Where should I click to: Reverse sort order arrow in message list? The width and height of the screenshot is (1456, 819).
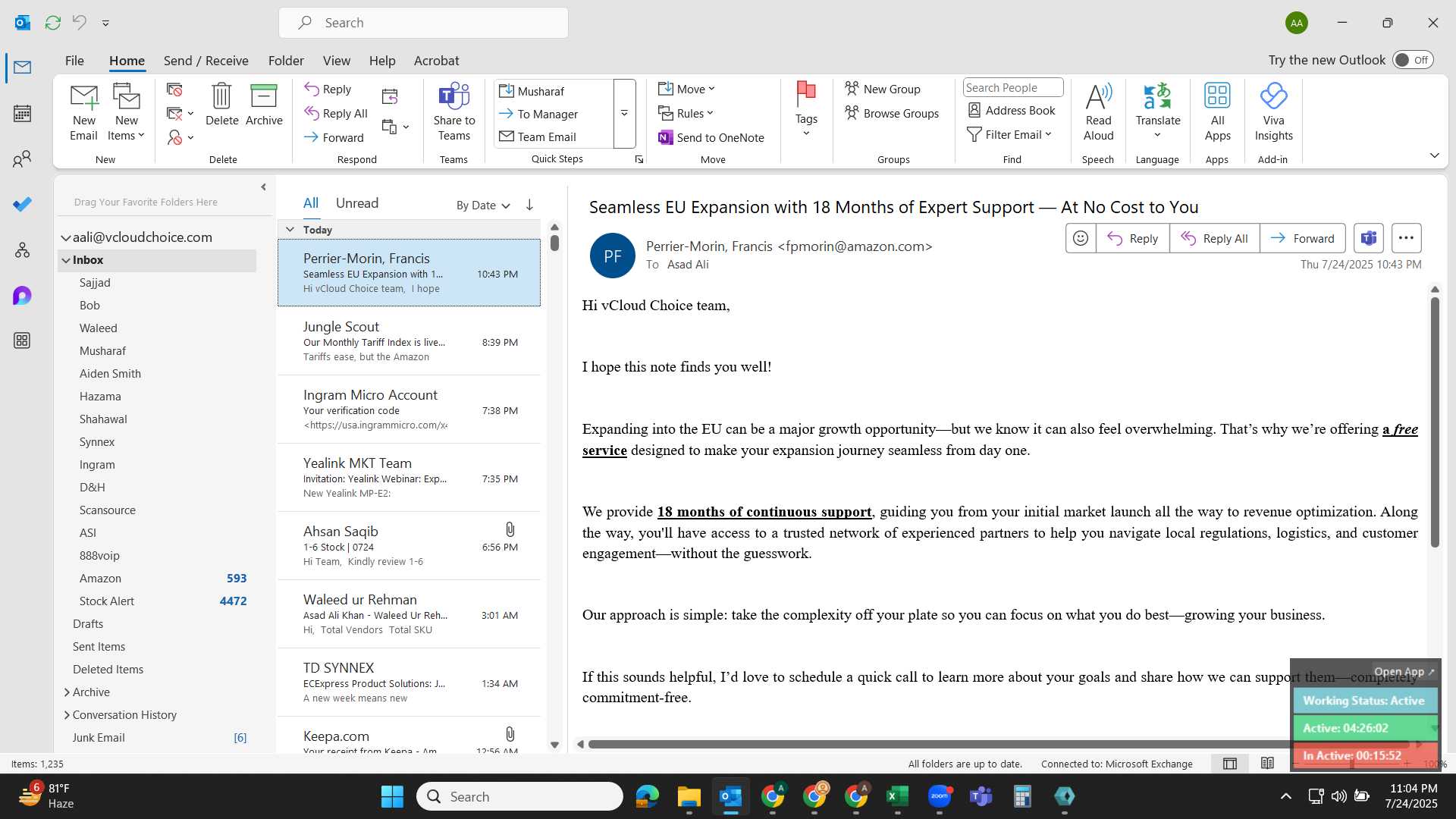(x=529, y=205)
